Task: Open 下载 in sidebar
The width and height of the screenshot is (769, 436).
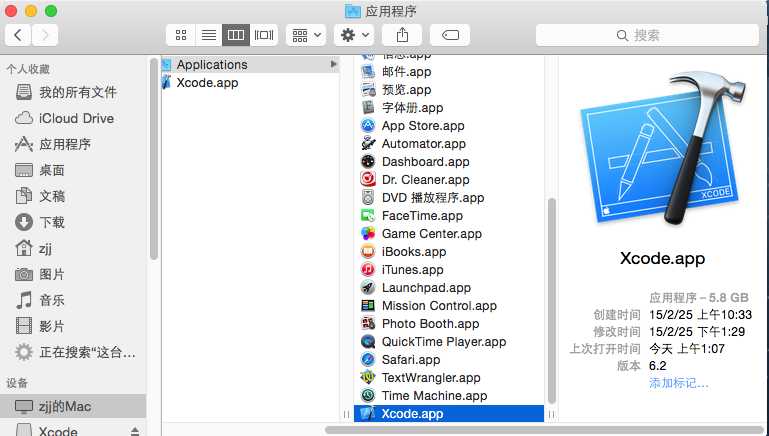Action: [74, 222]
